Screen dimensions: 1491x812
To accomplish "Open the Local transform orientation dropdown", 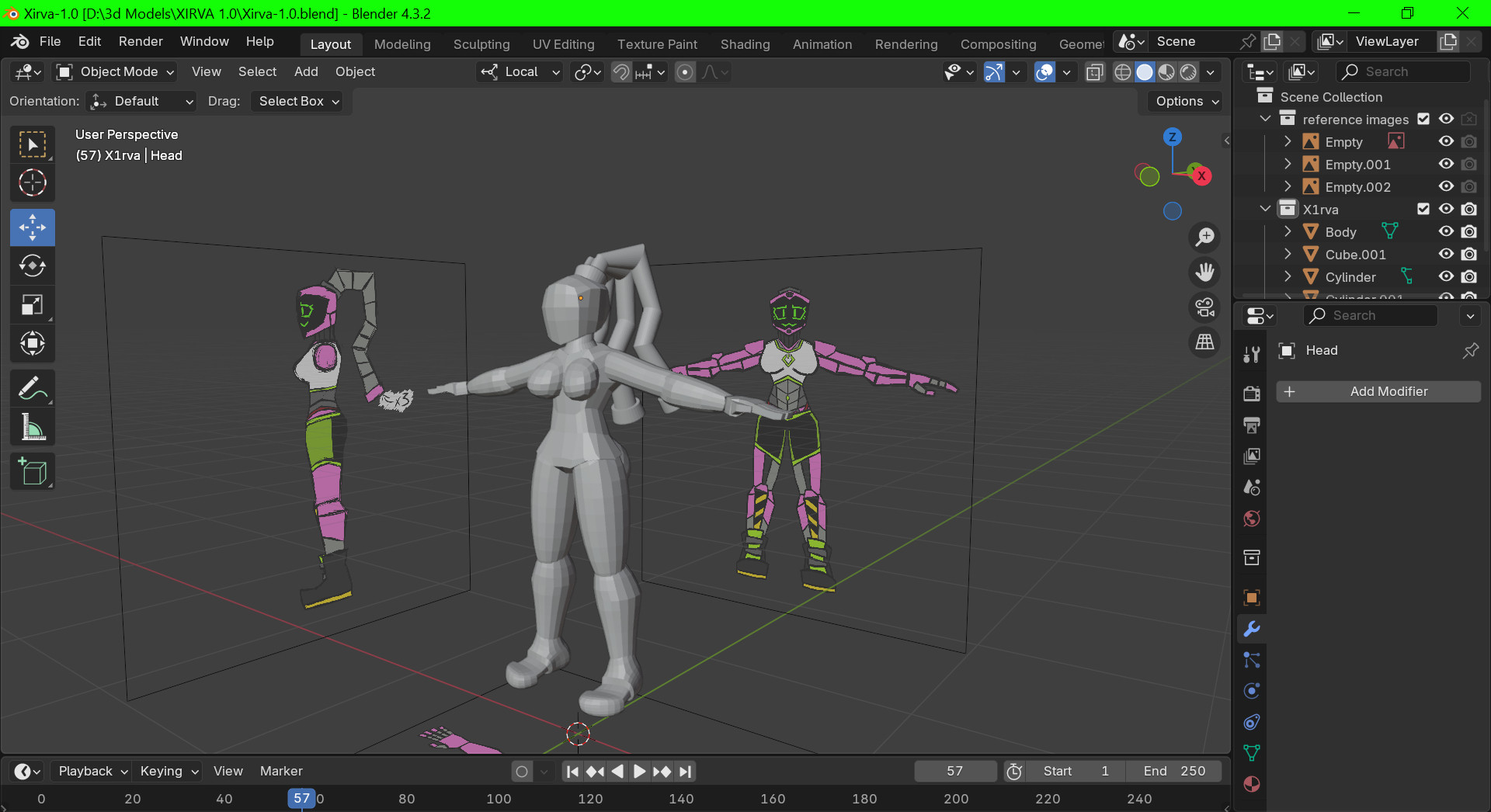I will pos(519,72).
